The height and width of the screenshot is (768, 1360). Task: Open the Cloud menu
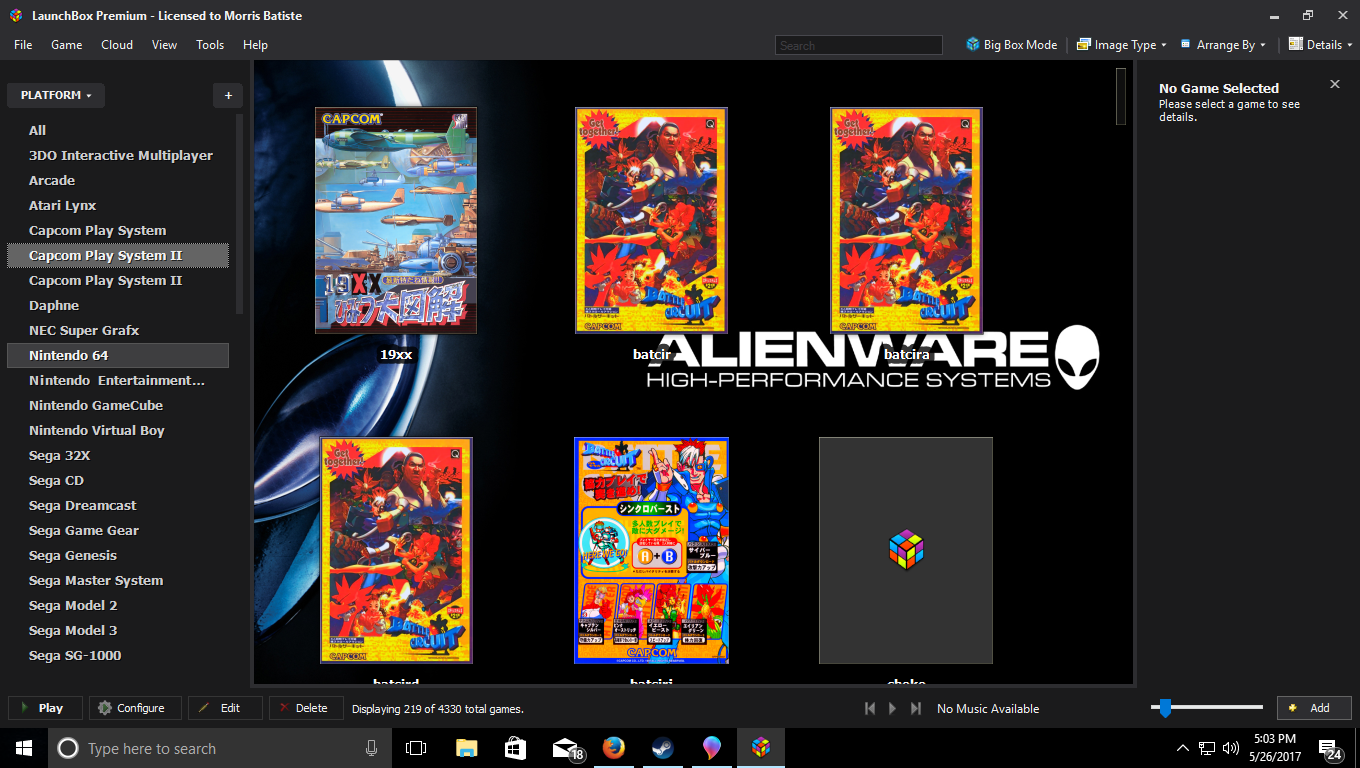tap(117, 45)
